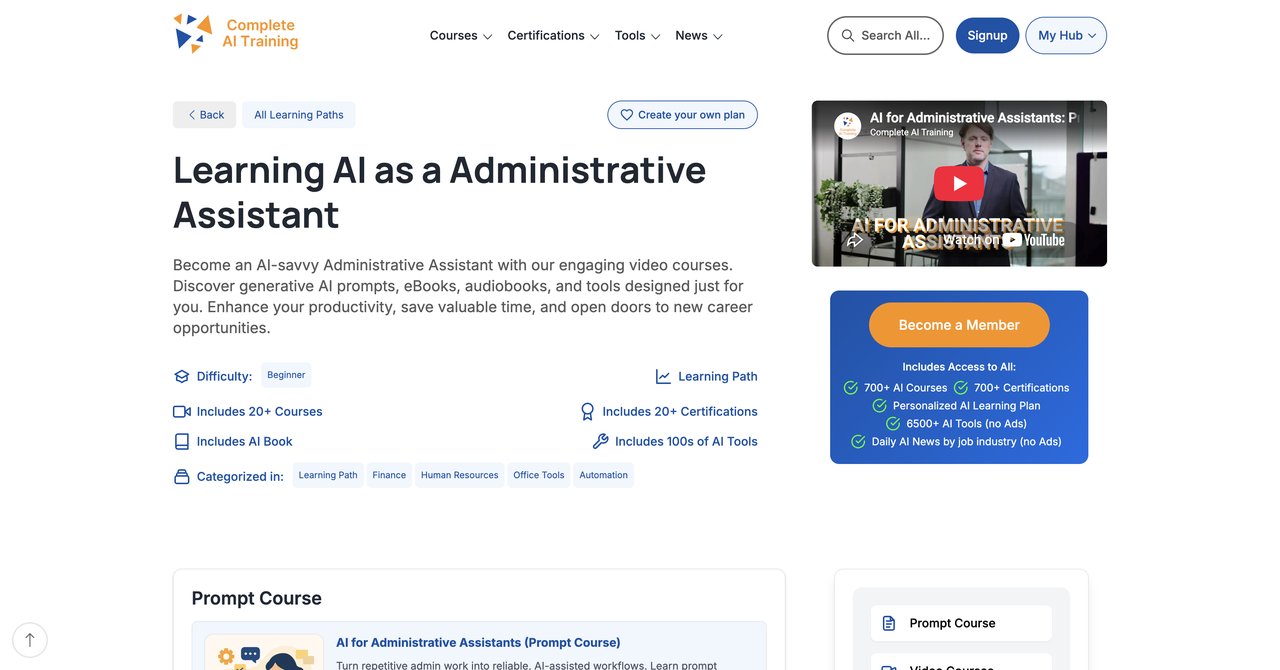Click the book icon beside Includes AI Book
The height and width of the screenshot is (670, 1280).
point(181,442)
